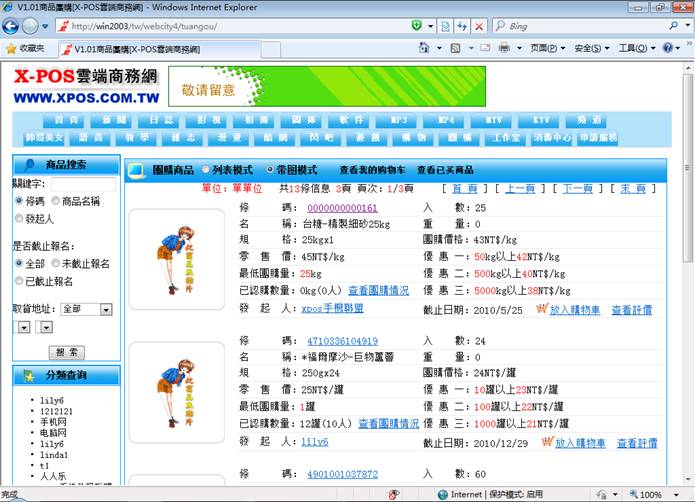This screenshot has width=695, height=502.
Task: Click the Stop loading X icon
Action: coord(480,25)
